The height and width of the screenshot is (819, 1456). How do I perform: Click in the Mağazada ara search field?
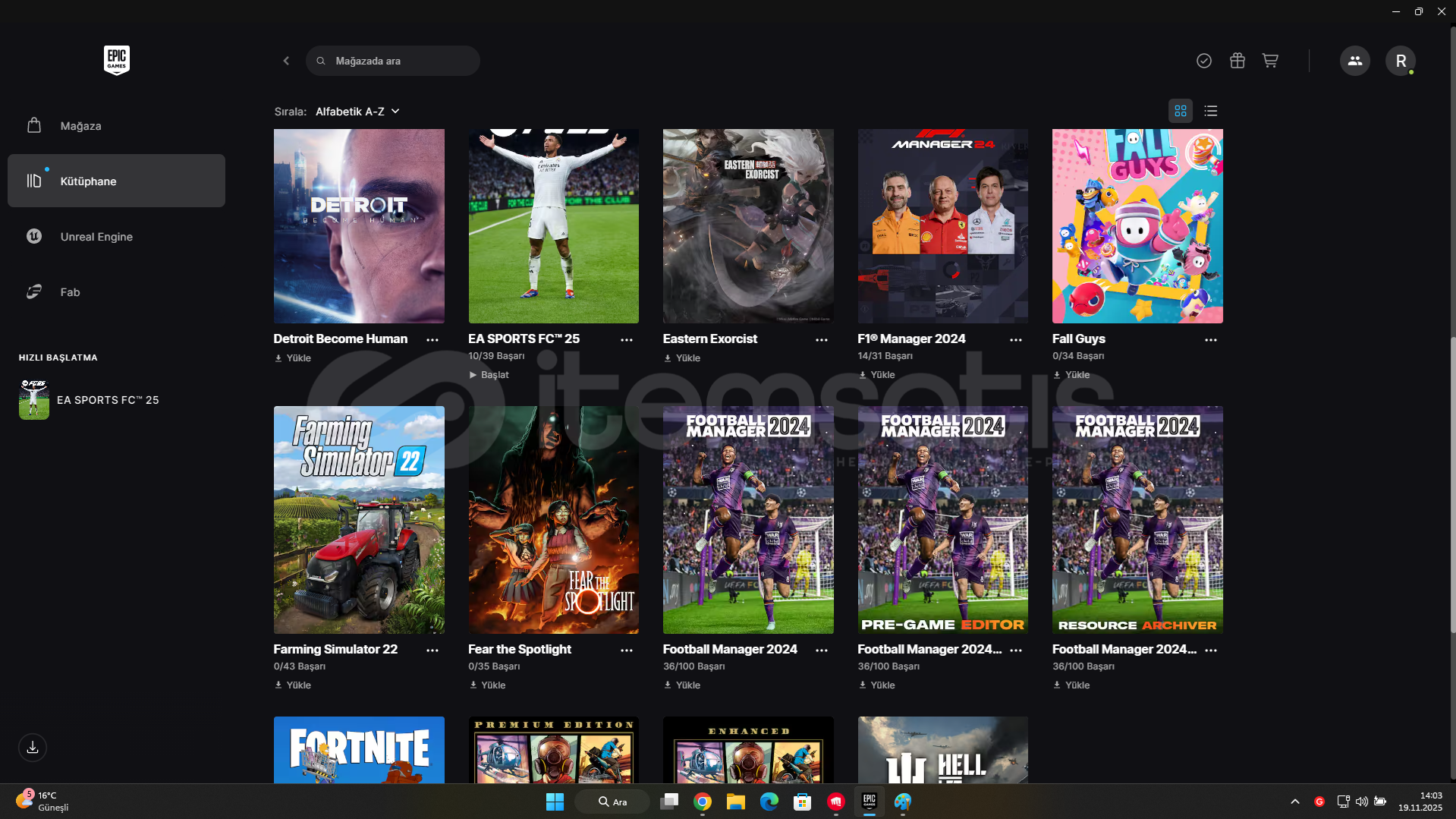(x=393, y=61)
